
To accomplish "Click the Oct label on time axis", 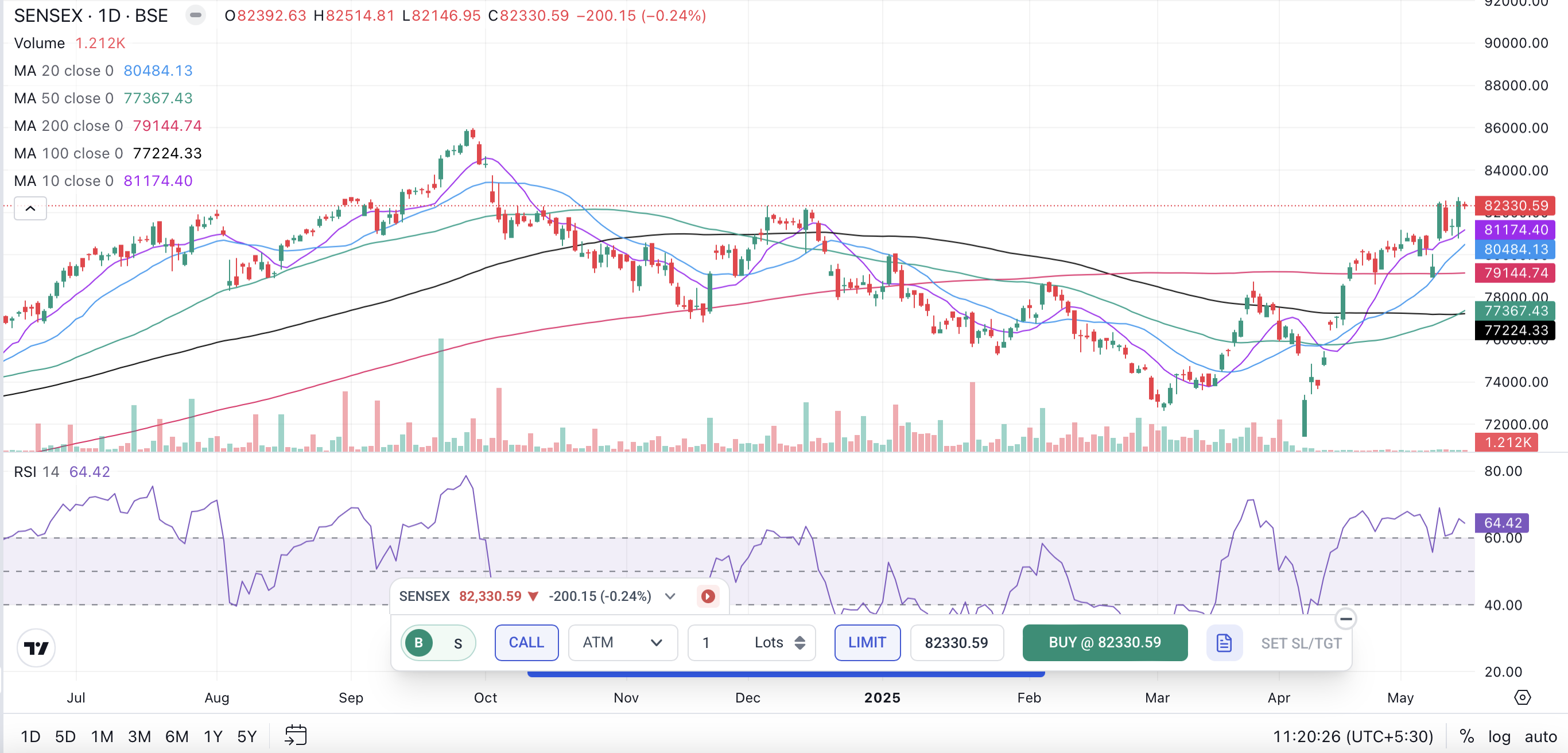I will 485,697.
